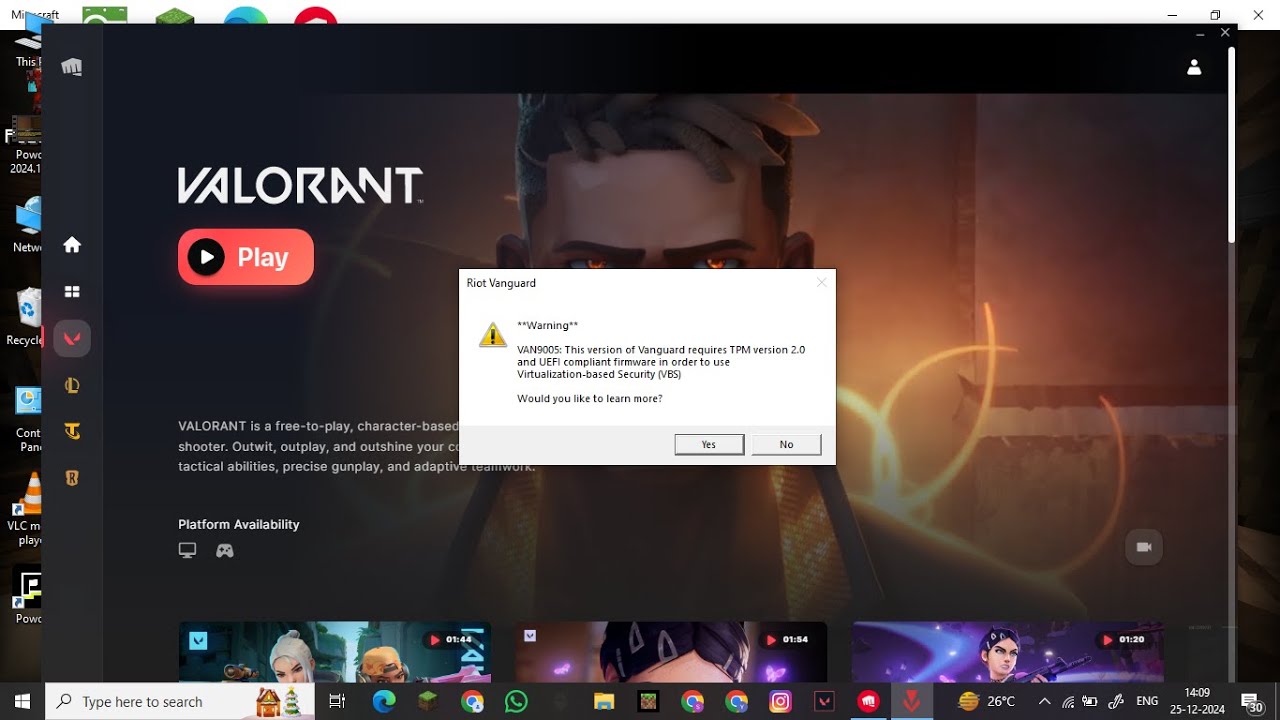
Task: Open the video thumbnail lasting 01:44
Action: 335,652
